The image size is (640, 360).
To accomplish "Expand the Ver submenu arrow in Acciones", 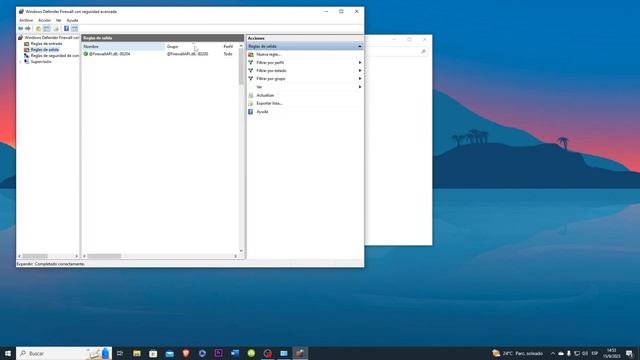I will point(360,87).
